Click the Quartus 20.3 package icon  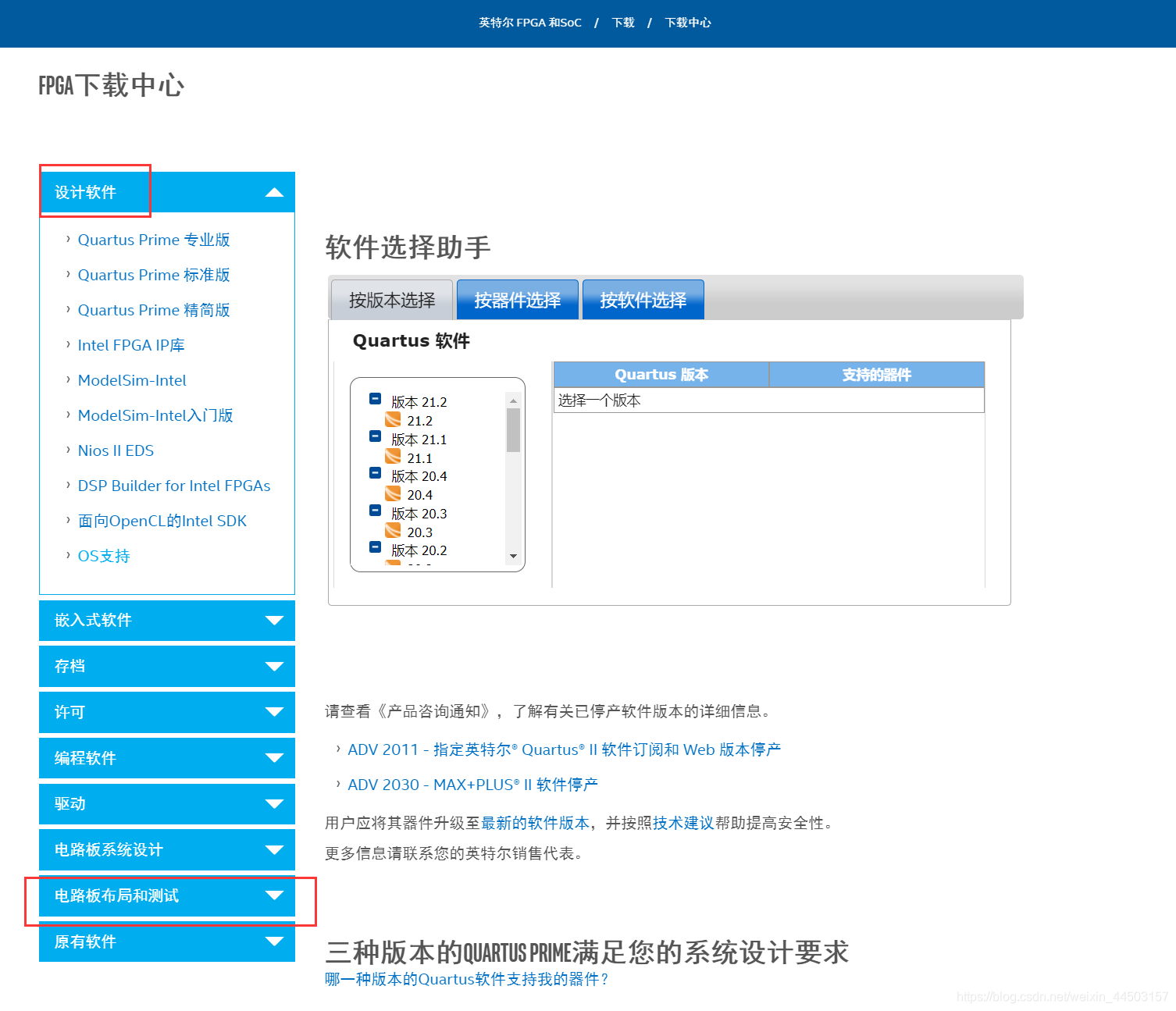coord(393,531)
